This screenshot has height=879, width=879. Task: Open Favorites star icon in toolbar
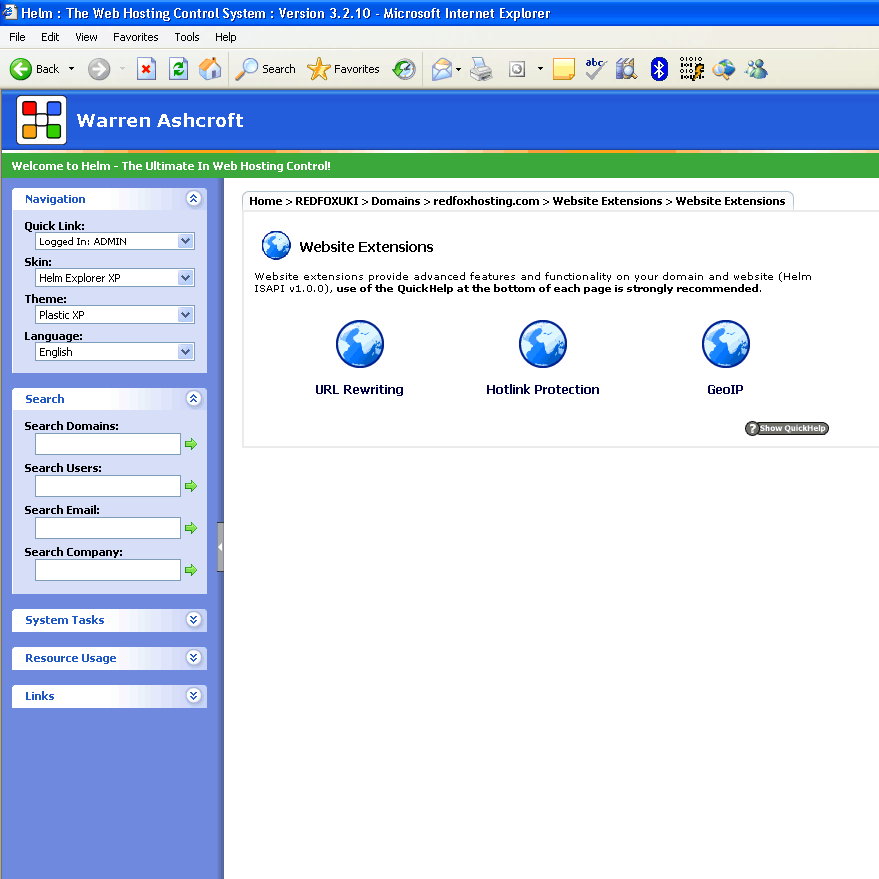coord(343,70)
